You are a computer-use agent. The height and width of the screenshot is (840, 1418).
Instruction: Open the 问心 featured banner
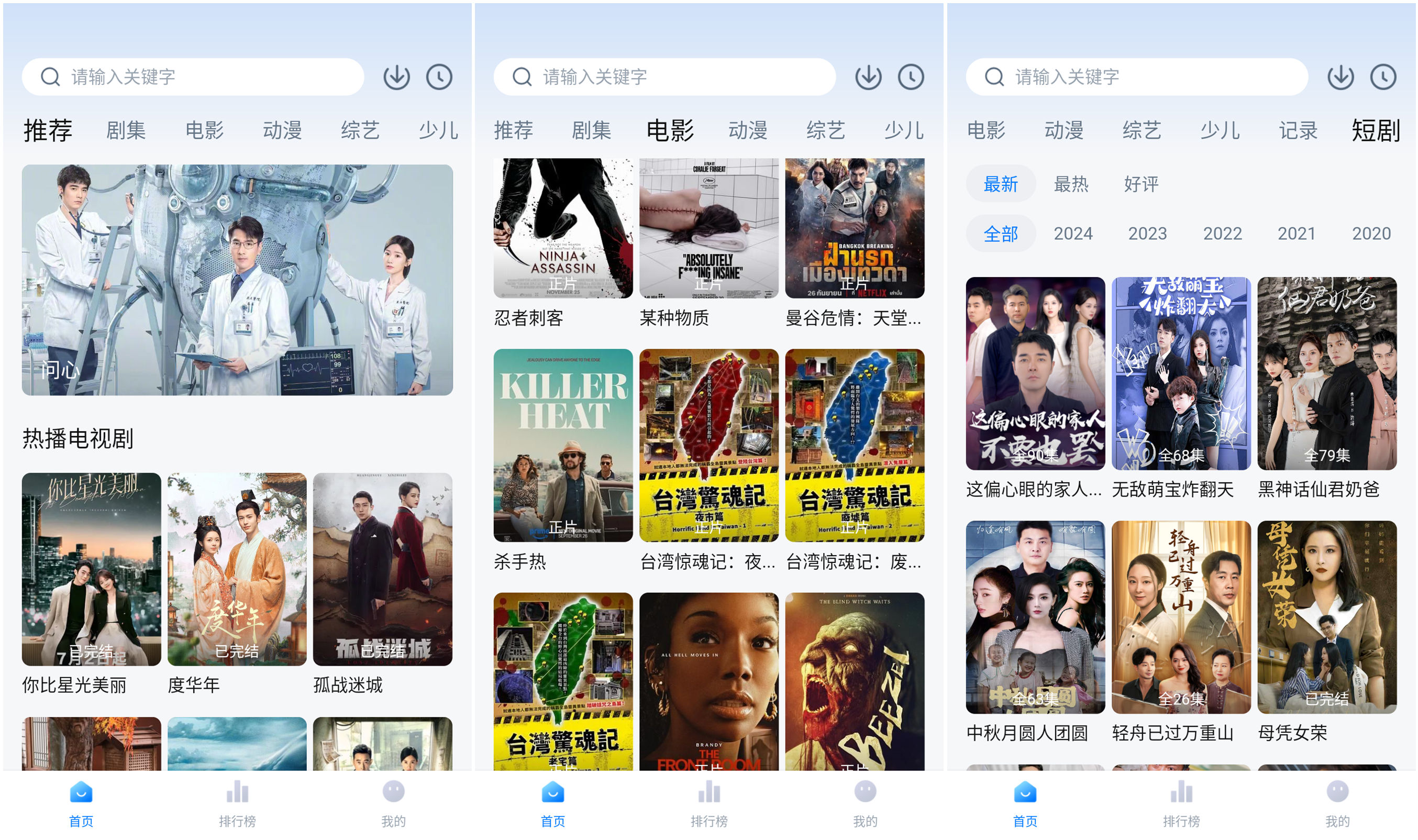[237, 280]
